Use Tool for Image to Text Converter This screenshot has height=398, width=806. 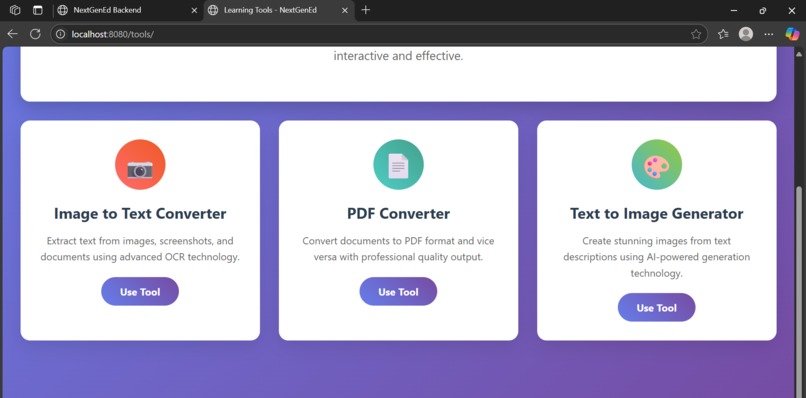(140, 292)
